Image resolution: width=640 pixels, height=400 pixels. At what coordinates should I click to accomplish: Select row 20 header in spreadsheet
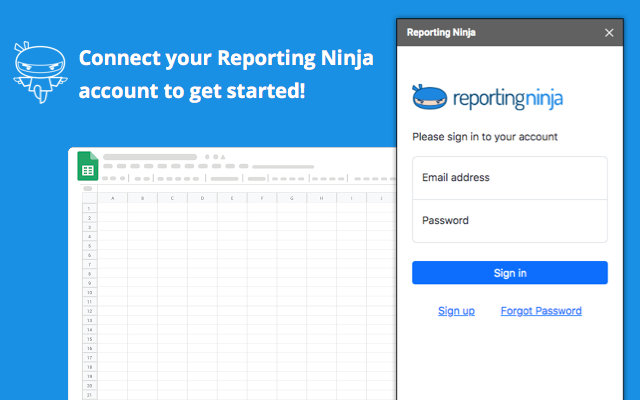89,386
